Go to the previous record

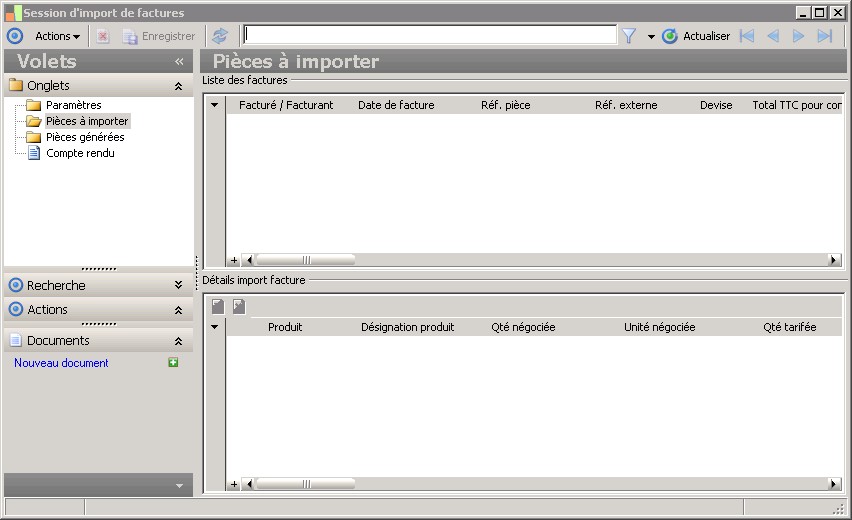pos(772,36)
